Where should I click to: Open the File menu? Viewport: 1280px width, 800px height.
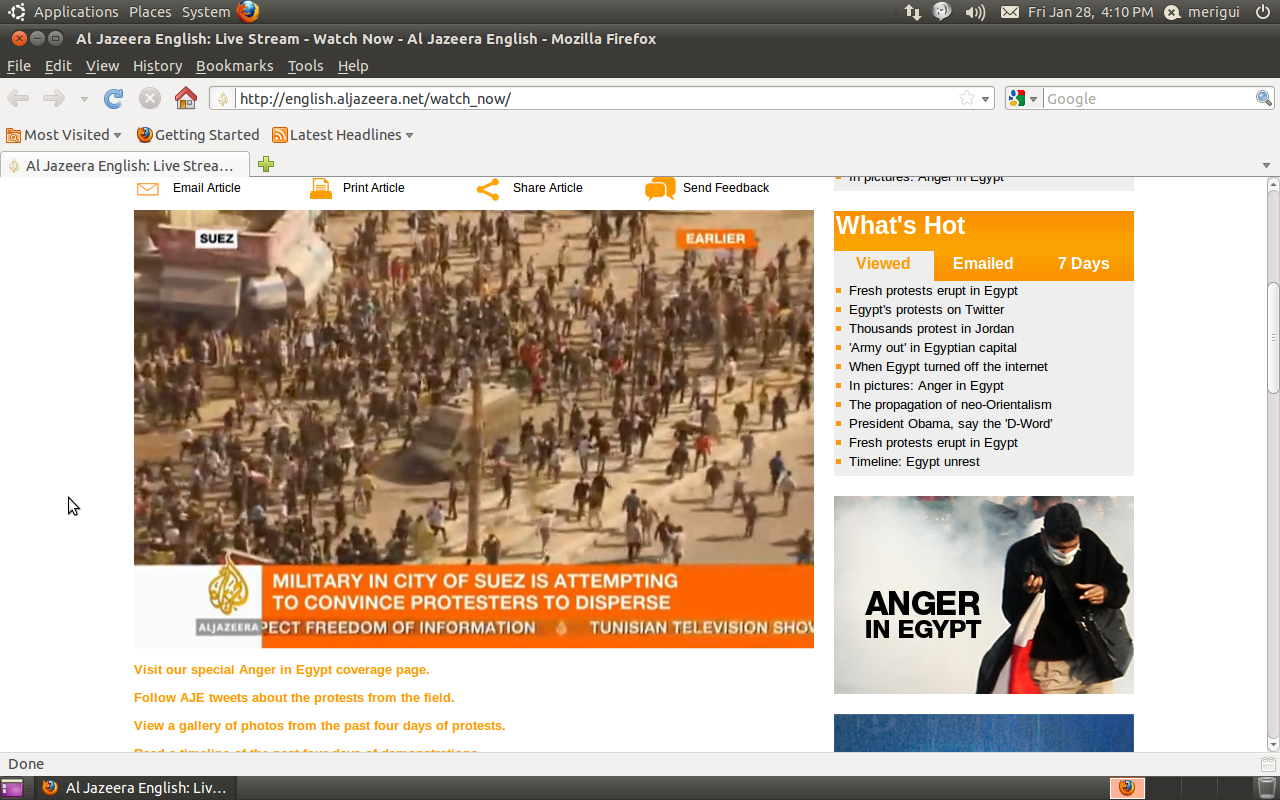tap(19, 66)
